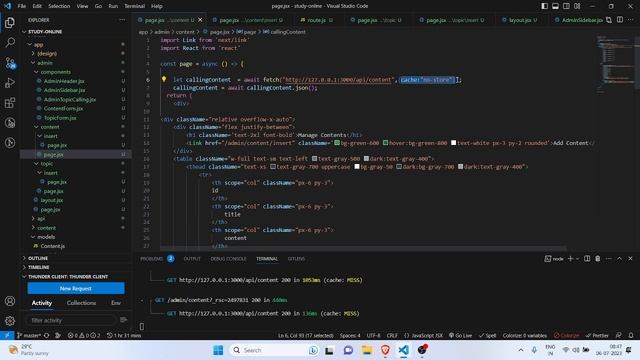Open Windows Start button
The height and width of the screenshot is (360, 640).
(x=218, y=350)
